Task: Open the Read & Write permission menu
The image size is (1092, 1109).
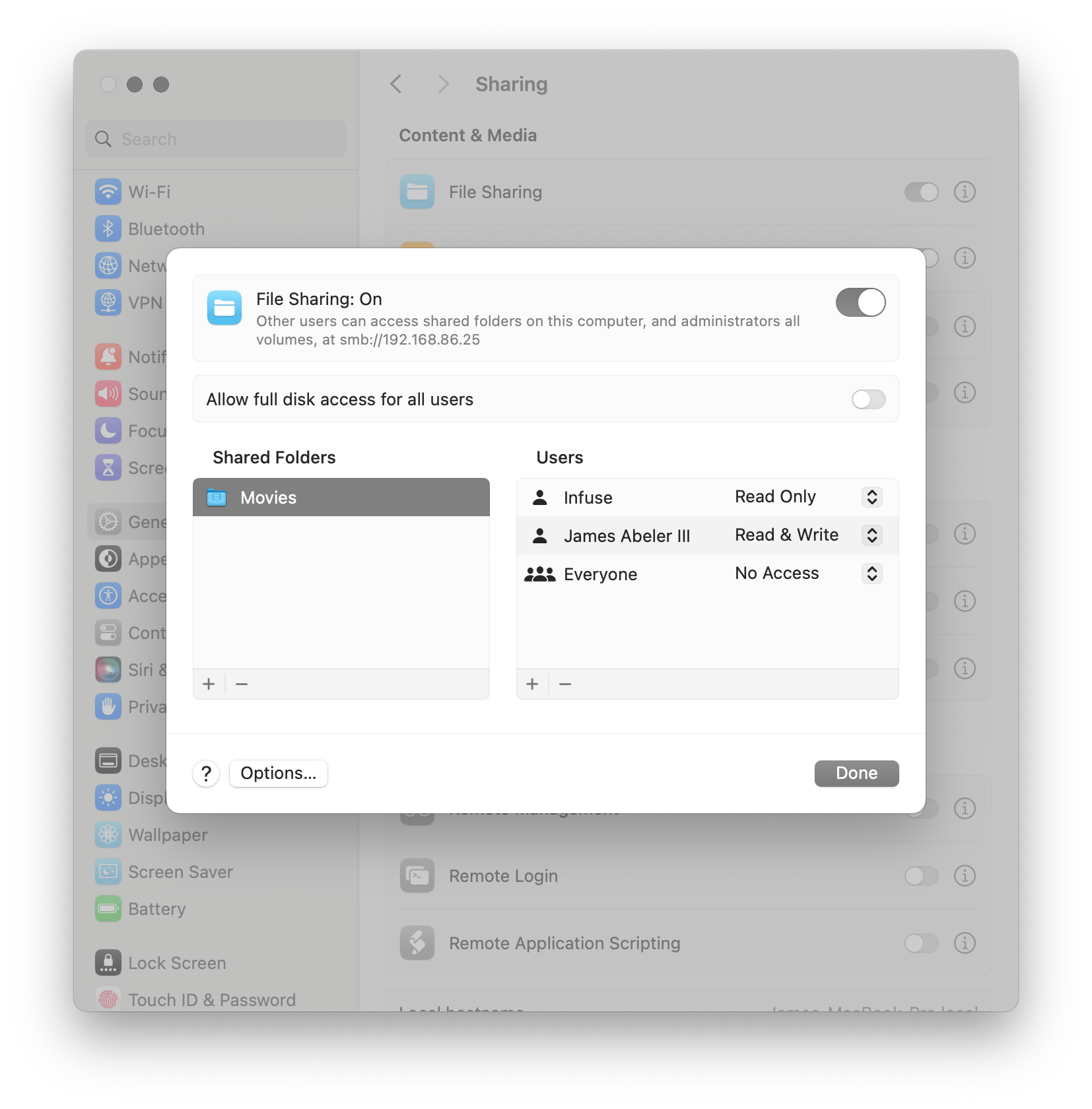Action: point(871,535)
